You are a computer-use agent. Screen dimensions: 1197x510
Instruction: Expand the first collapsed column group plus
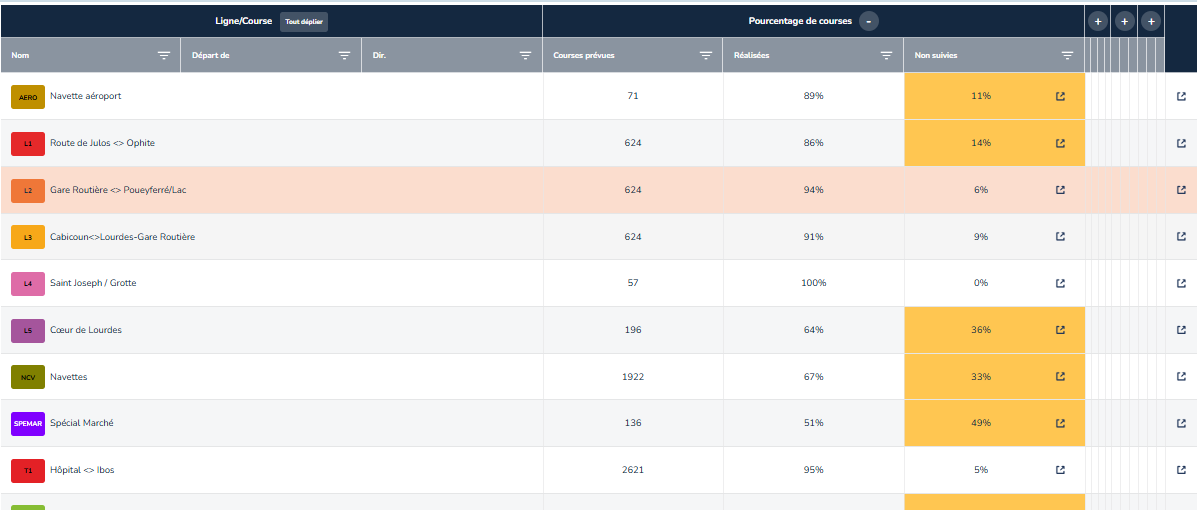point(1097,21)
